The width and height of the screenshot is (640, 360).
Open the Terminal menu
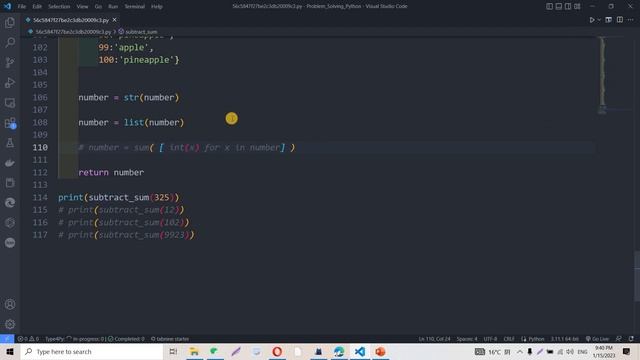[135, 7]
